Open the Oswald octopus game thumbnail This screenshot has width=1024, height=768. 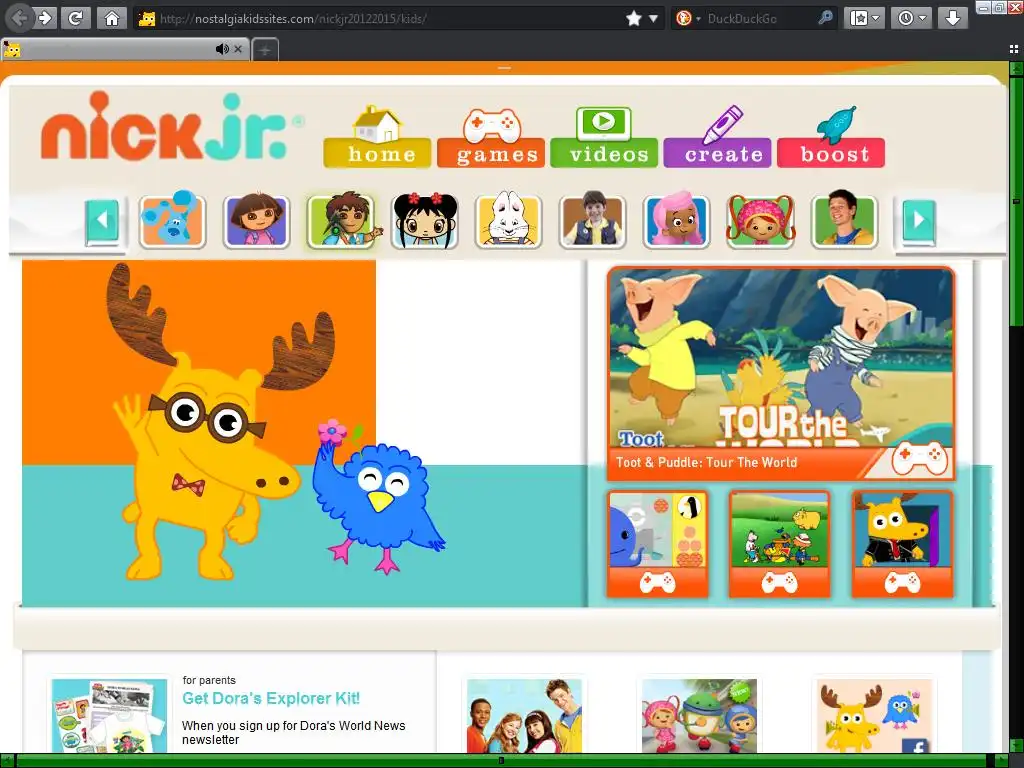click(658, 543)
